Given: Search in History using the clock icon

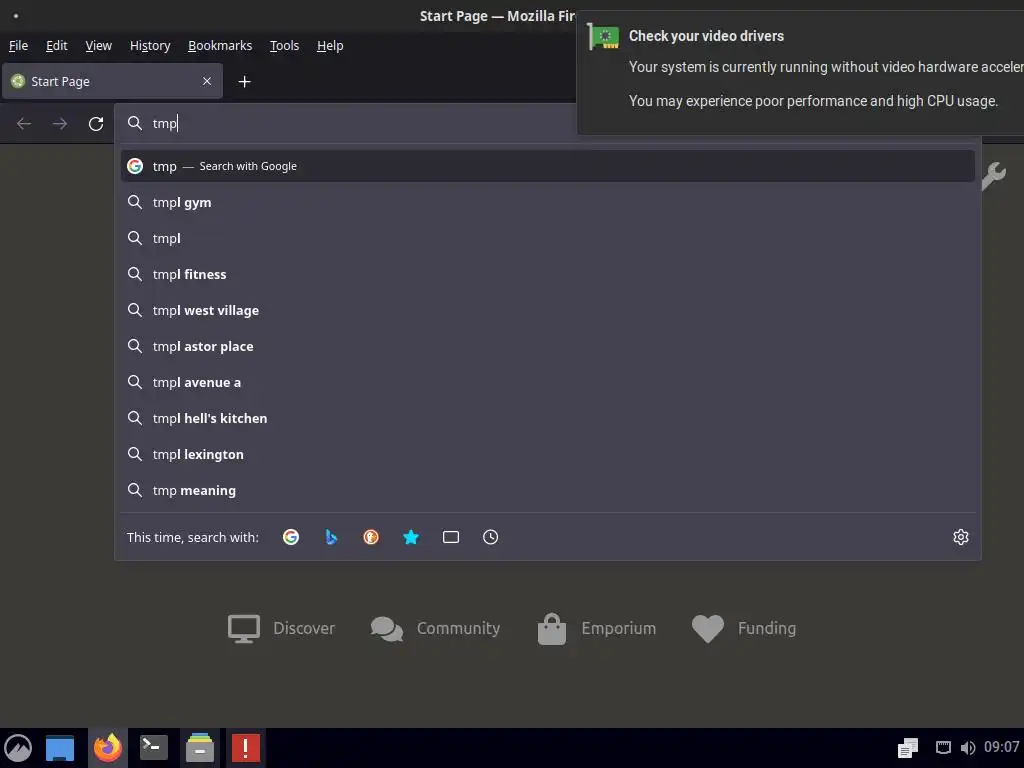Looking at the screenshot, I should pyautogui.click(x=490, y=537).
